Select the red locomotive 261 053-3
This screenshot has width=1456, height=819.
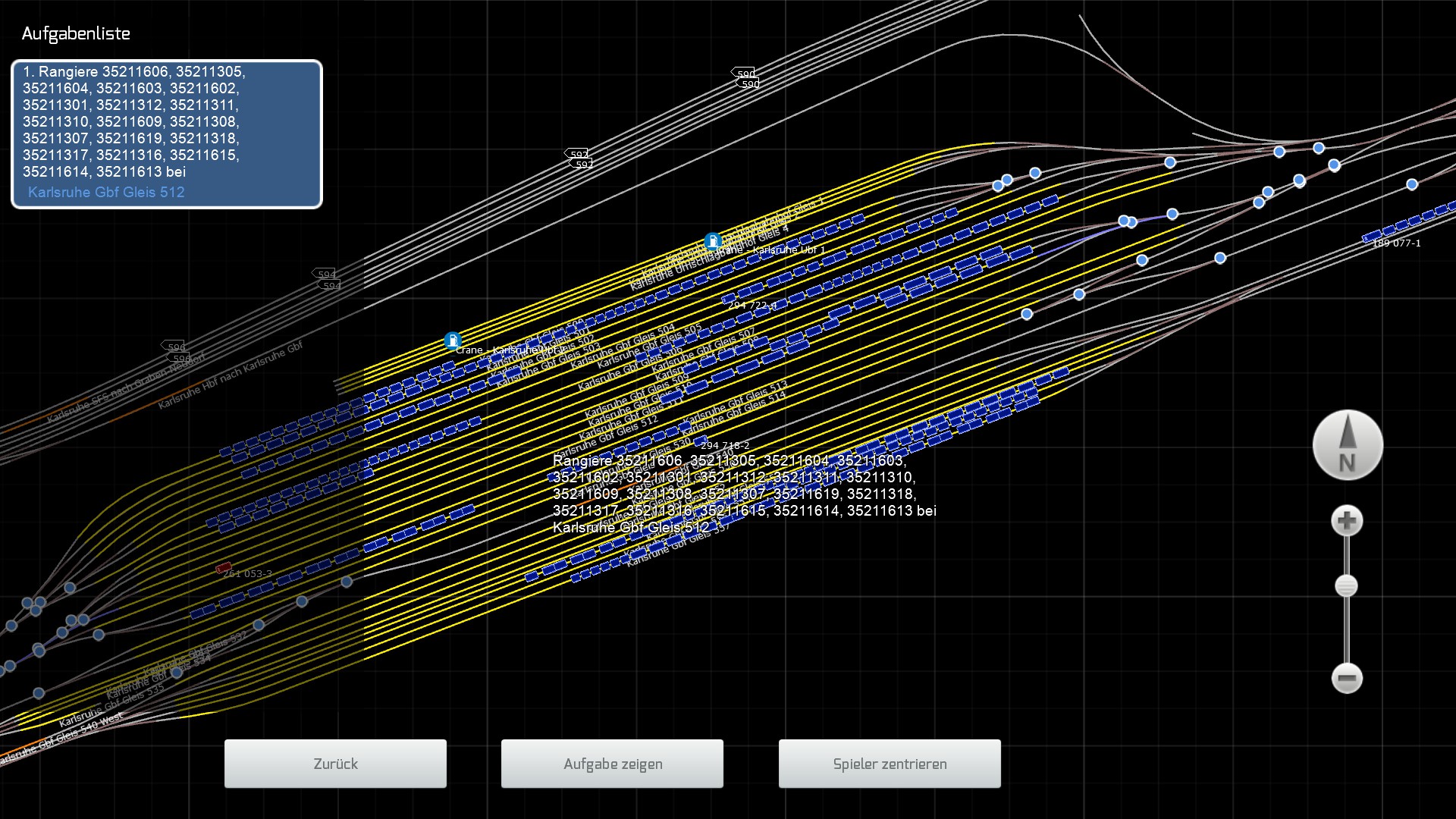pos(224,567)
